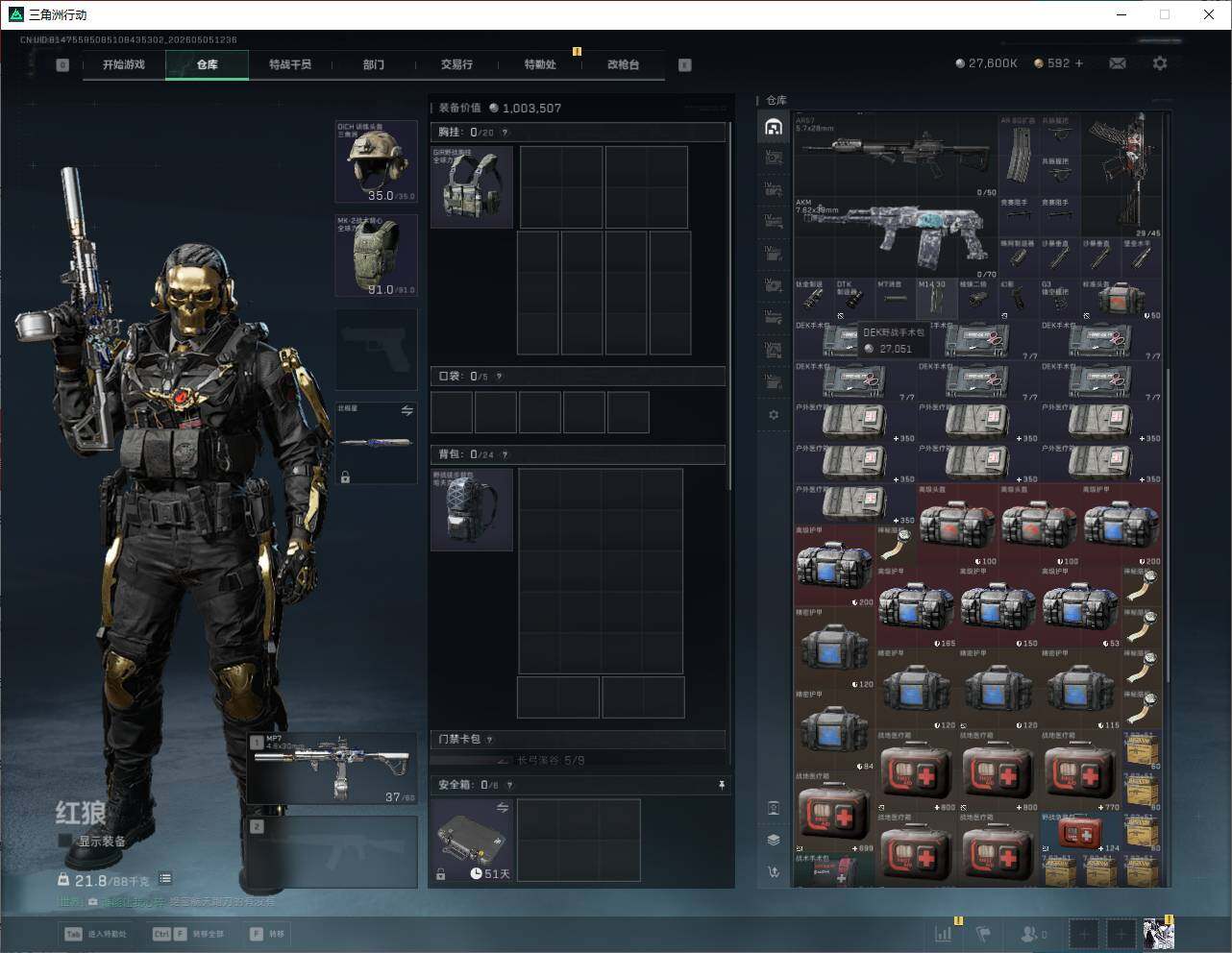The height and width of the screenshot is (953, 1232).
Task: Toggle the 显示装备 checkbox
Action: pyautogui.click(x=65, y=841)
